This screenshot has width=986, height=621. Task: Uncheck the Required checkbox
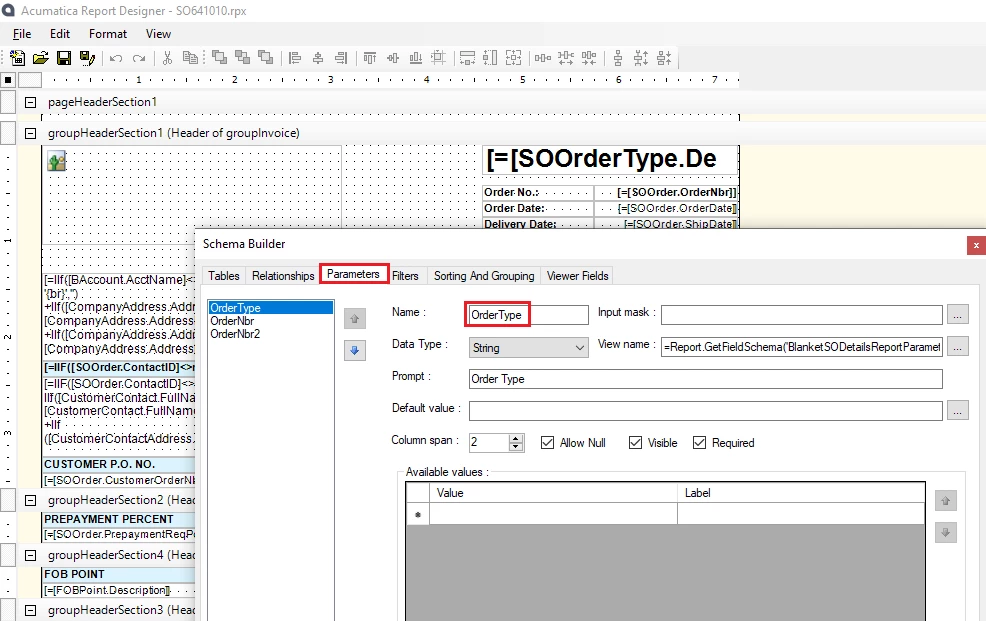click(x=699, y=442)
